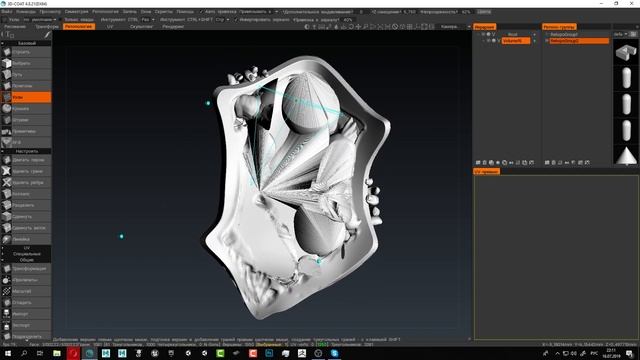Switch to the UV room tab
Screen dimensions: 640x360
click(110, 27)
